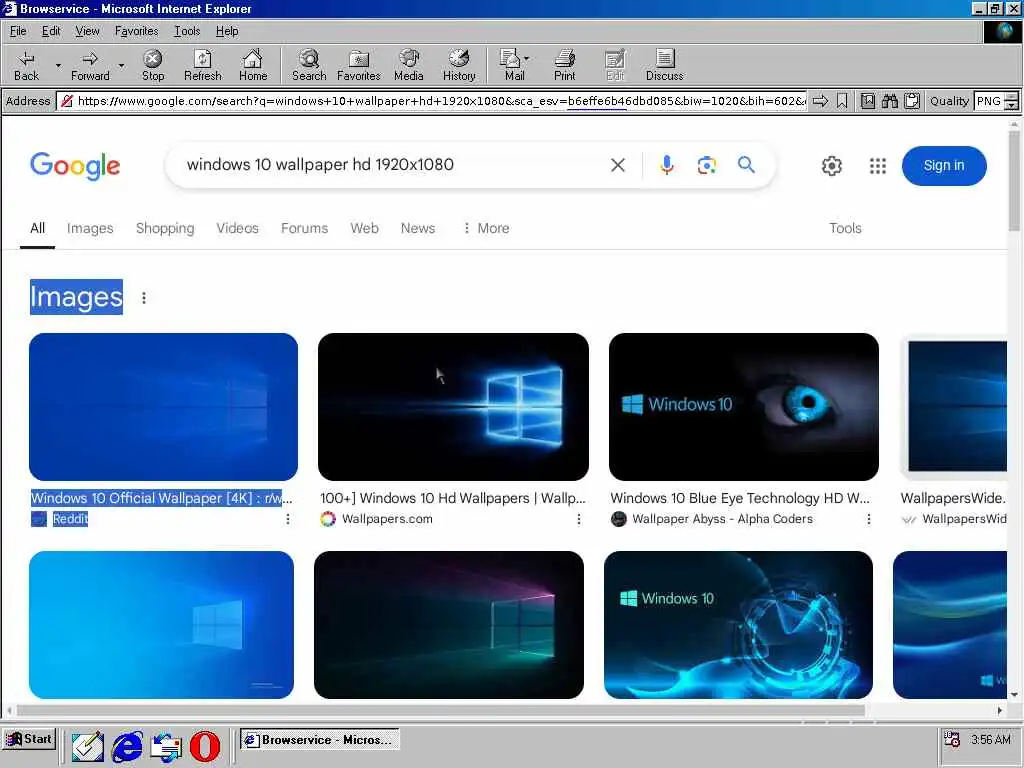
Task: Click the Google search text box
Action: click(392, 165)
